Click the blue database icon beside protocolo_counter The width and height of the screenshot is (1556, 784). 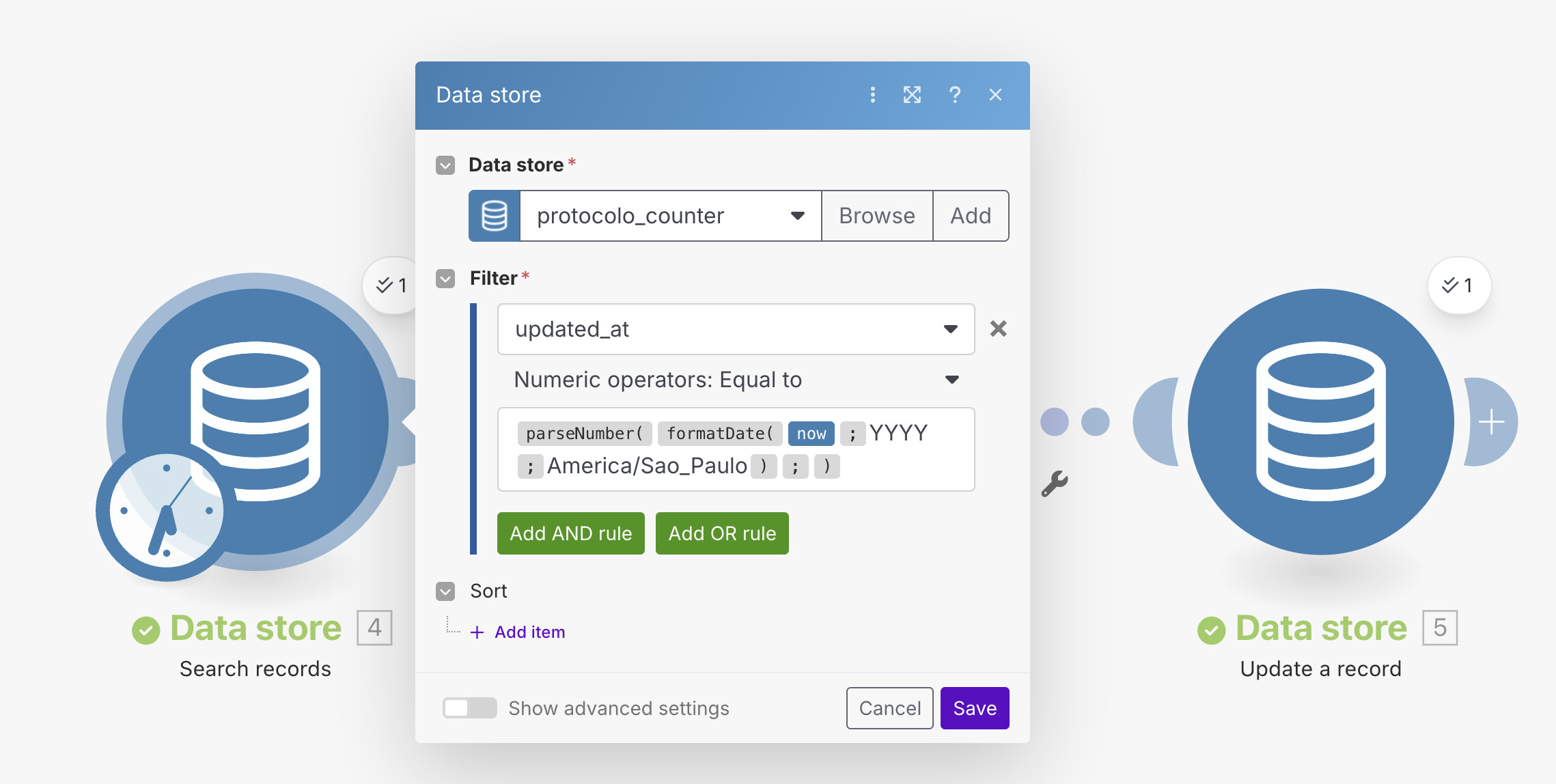coord(494,216)
